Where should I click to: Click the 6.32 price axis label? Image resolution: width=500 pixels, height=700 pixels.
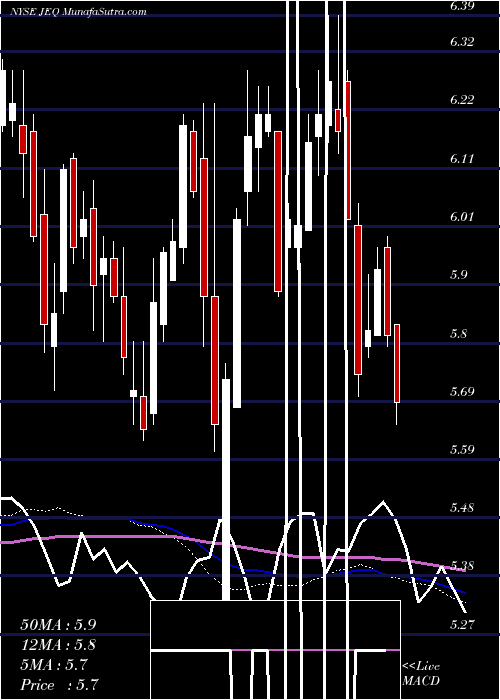pyautogui.click(x=460, y=42)
